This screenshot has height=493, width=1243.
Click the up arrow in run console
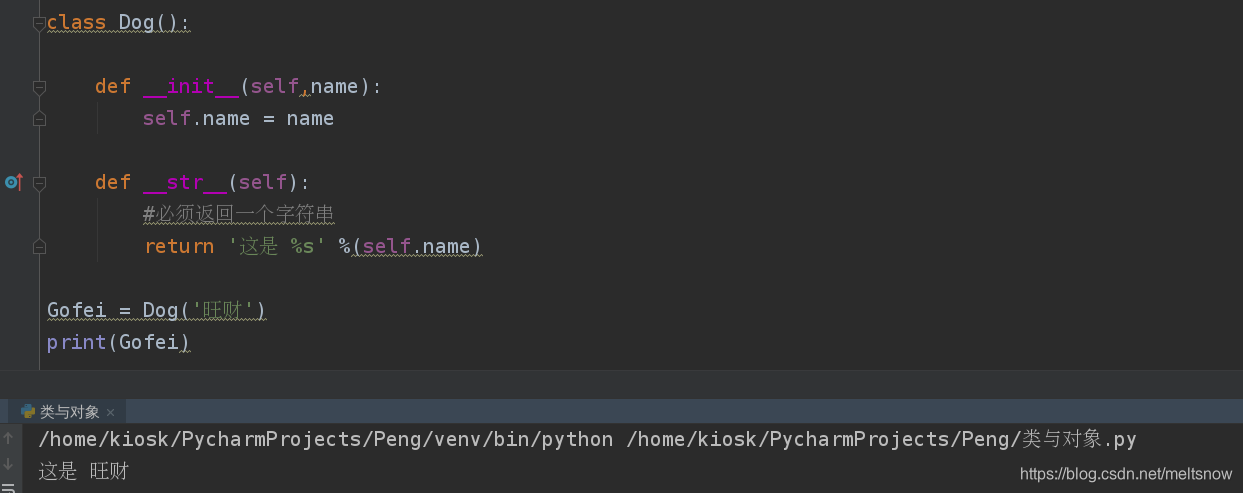[9, 439]
